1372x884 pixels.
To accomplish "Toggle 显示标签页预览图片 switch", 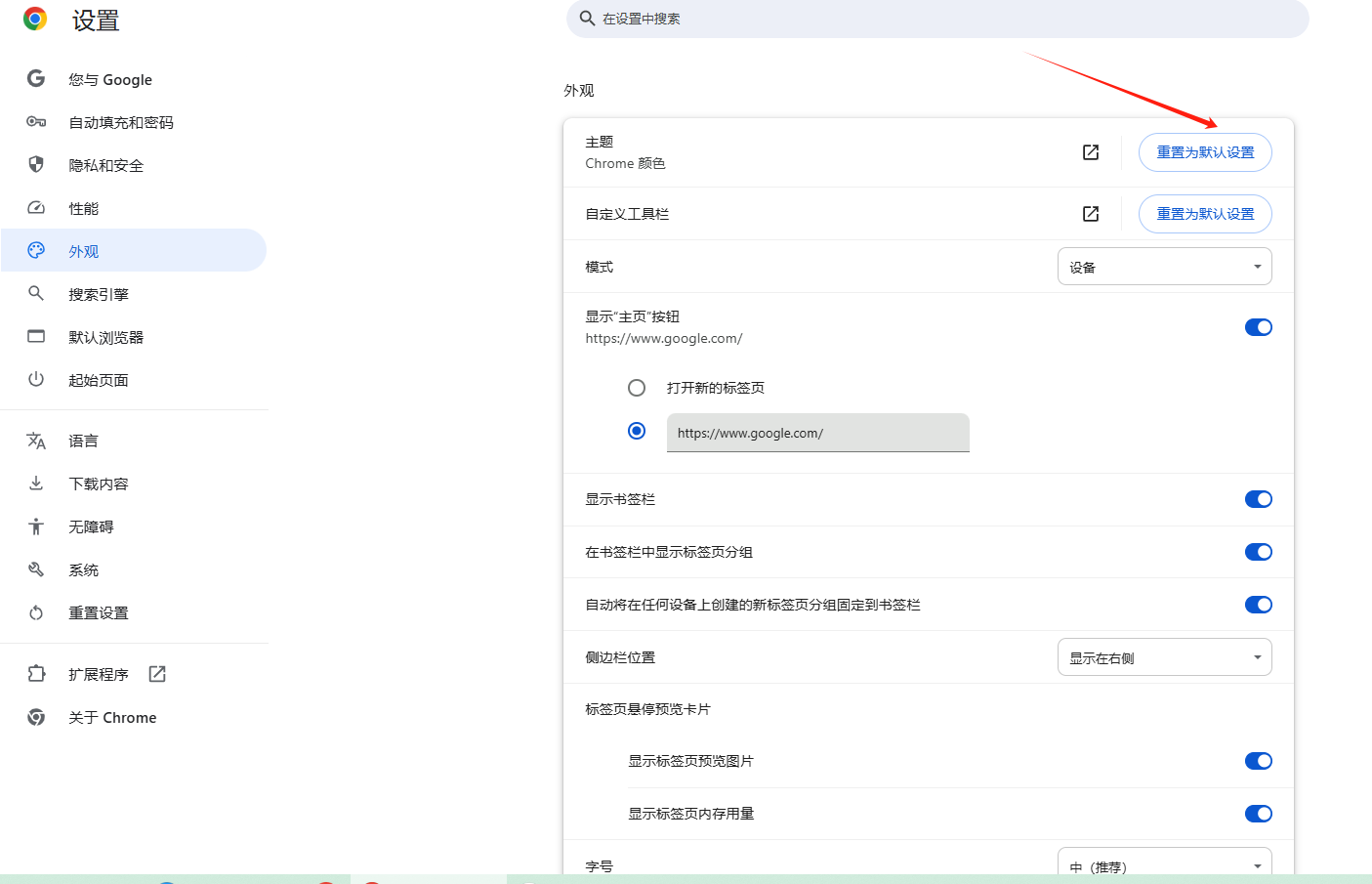I will tap(1258, 761).
